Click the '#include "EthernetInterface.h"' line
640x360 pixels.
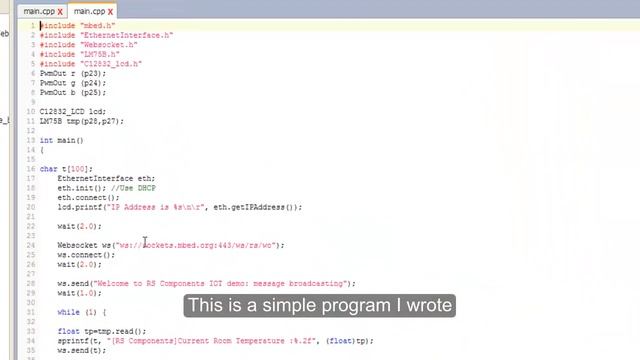(107, 36)
